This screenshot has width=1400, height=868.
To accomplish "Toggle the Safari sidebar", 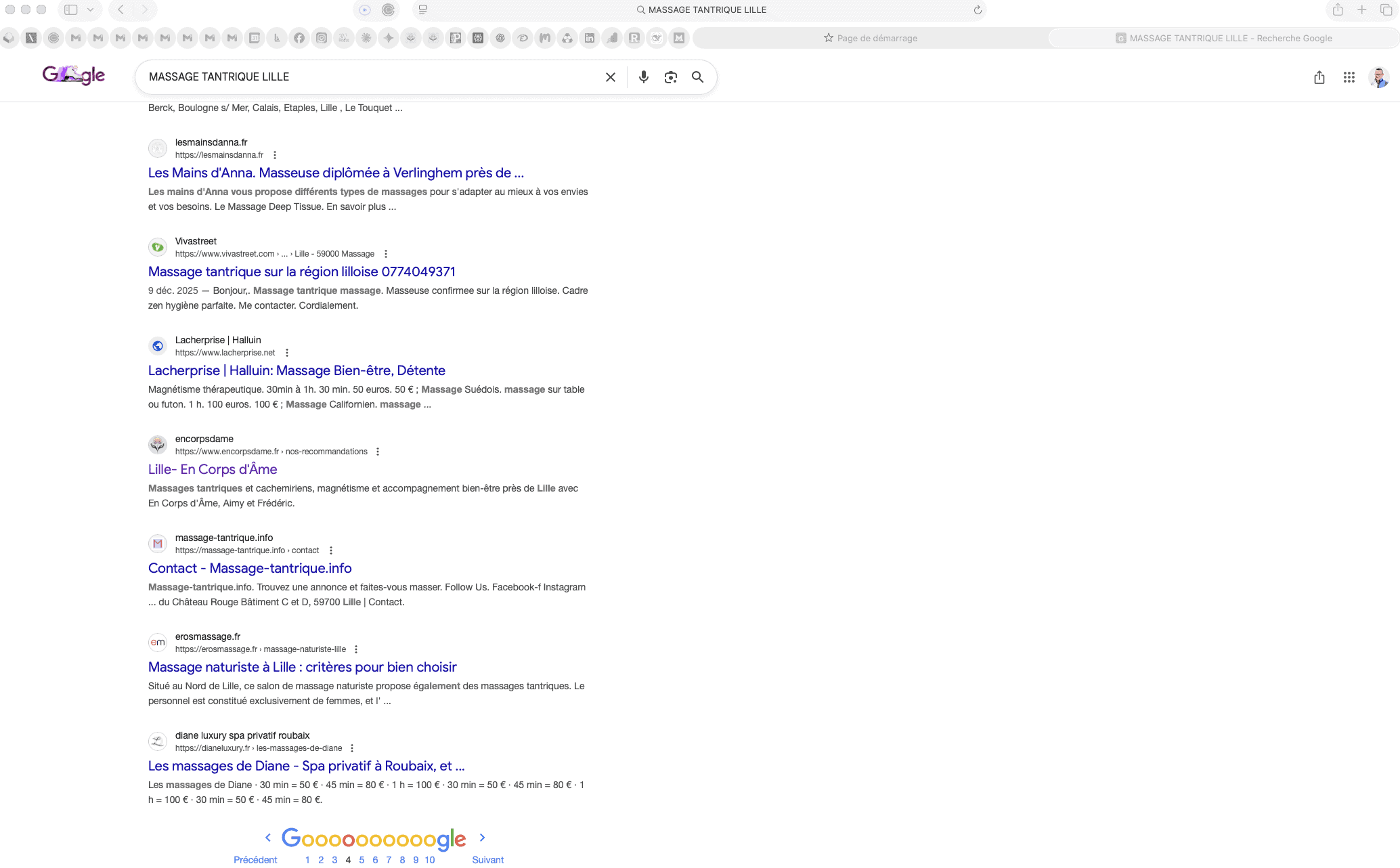I will (x=70, y=9).
